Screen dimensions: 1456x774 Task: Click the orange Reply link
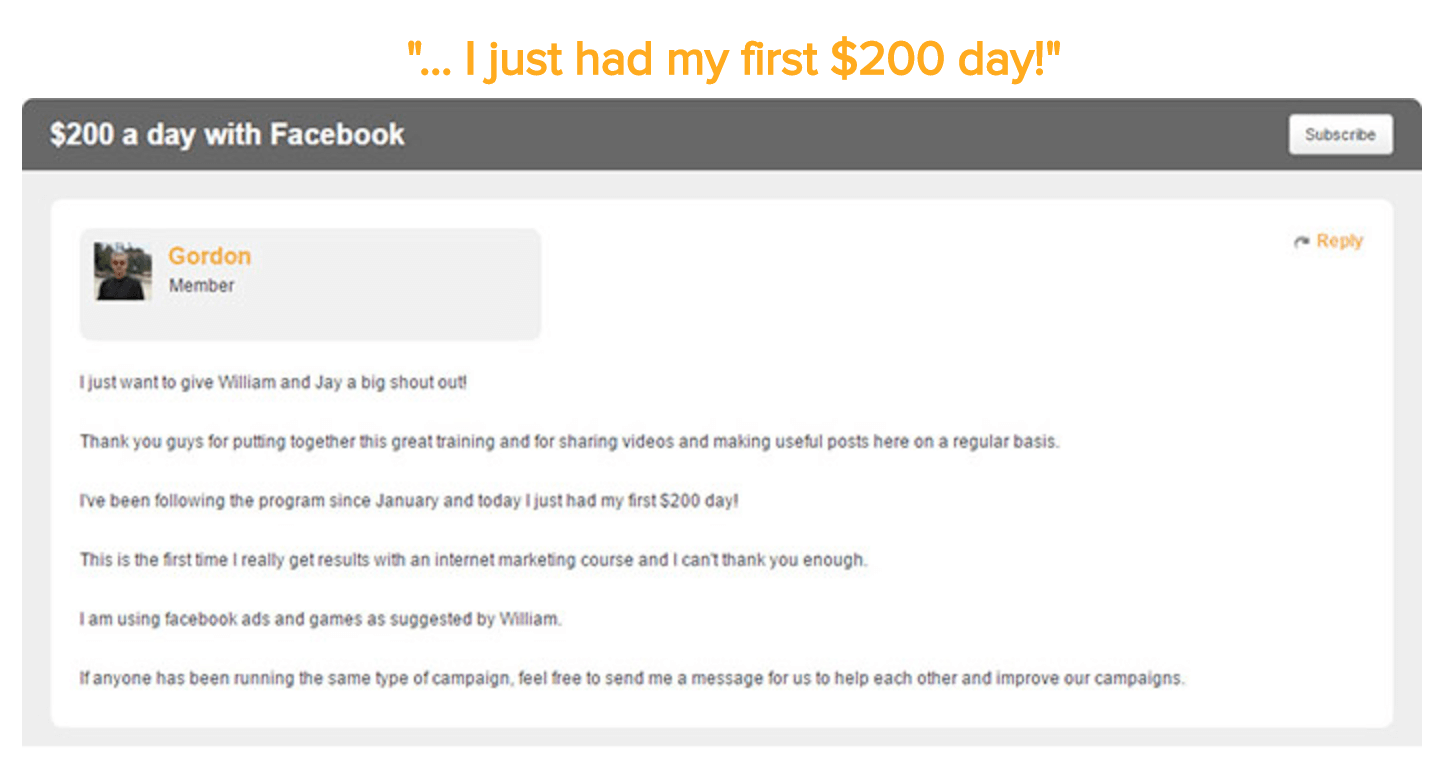(x=1339, y=241)
